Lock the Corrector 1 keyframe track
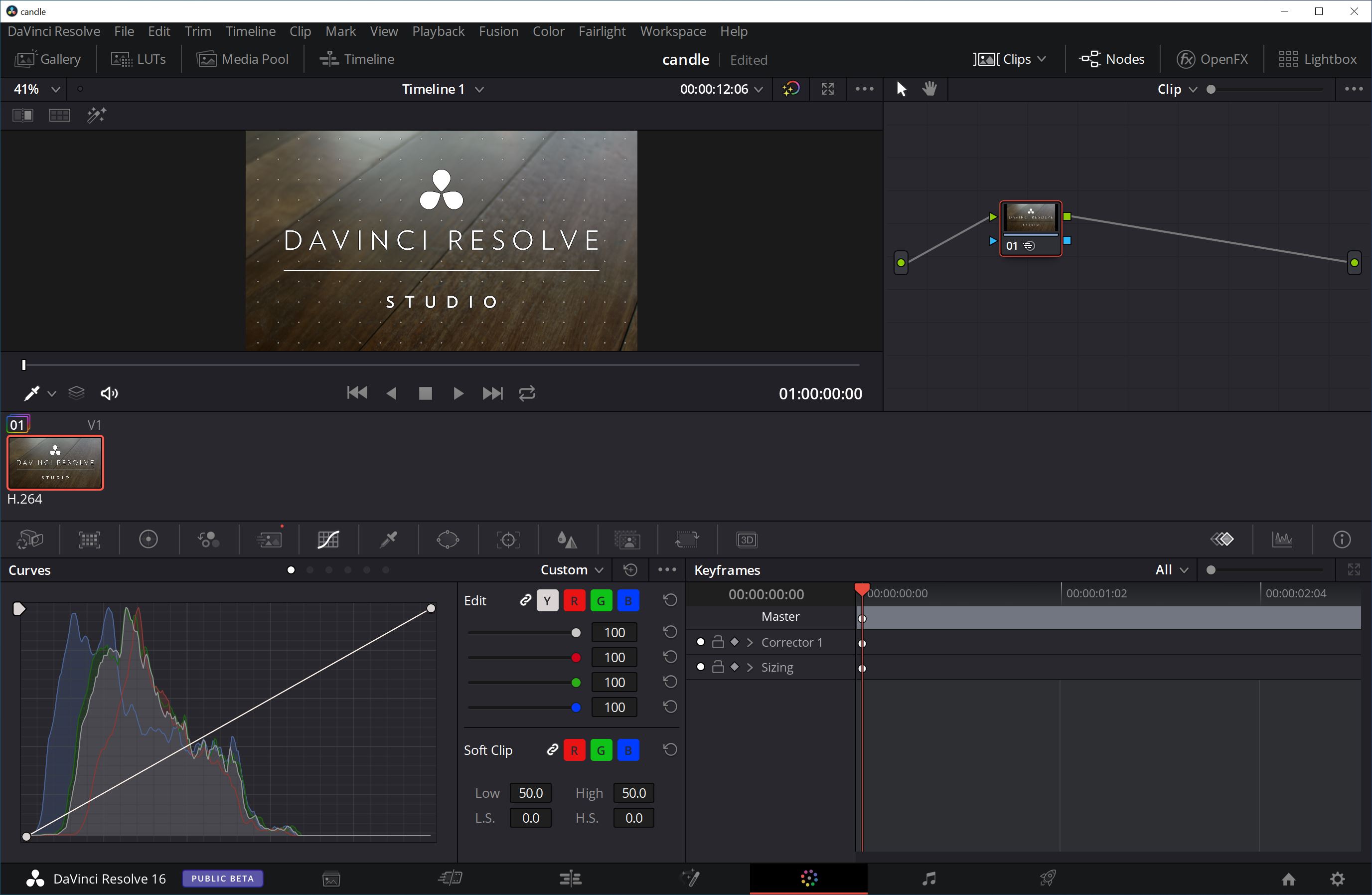The height and width of the screenshot is (895, 1372). pos(718,642)
